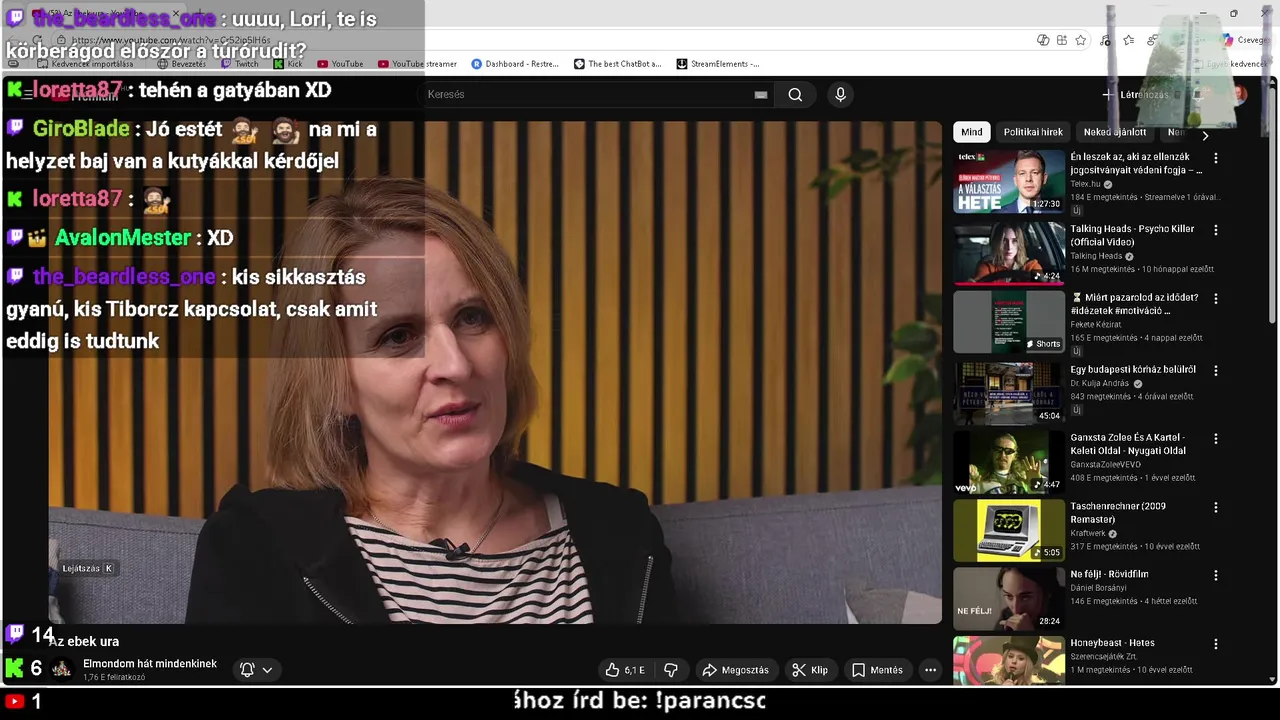Click the Honeybeast - Hetes title
Viewport: 1280px width, 720px height.
(1112, 643)
